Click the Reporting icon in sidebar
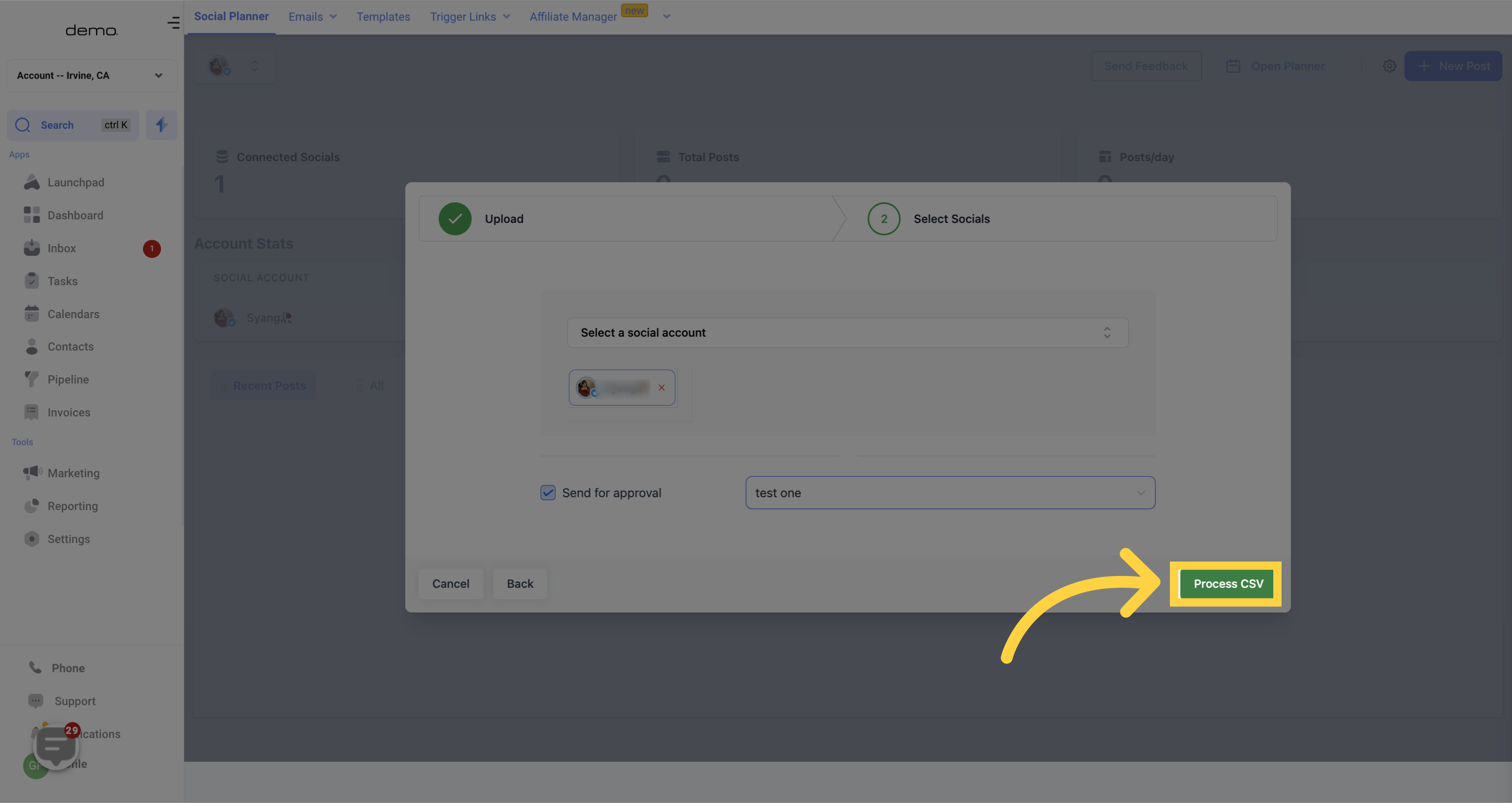This screenshot has height=803, width=1512. point(31,506)
